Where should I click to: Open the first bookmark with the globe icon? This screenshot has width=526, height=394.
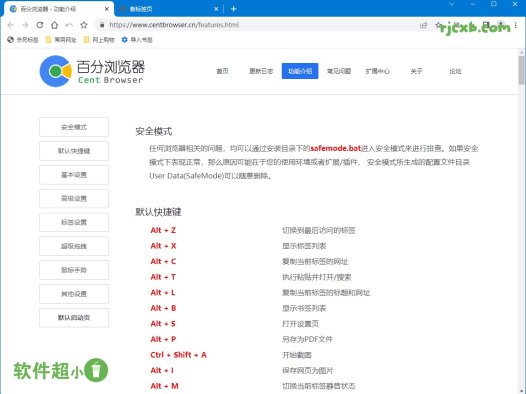(x=23, y=40)
